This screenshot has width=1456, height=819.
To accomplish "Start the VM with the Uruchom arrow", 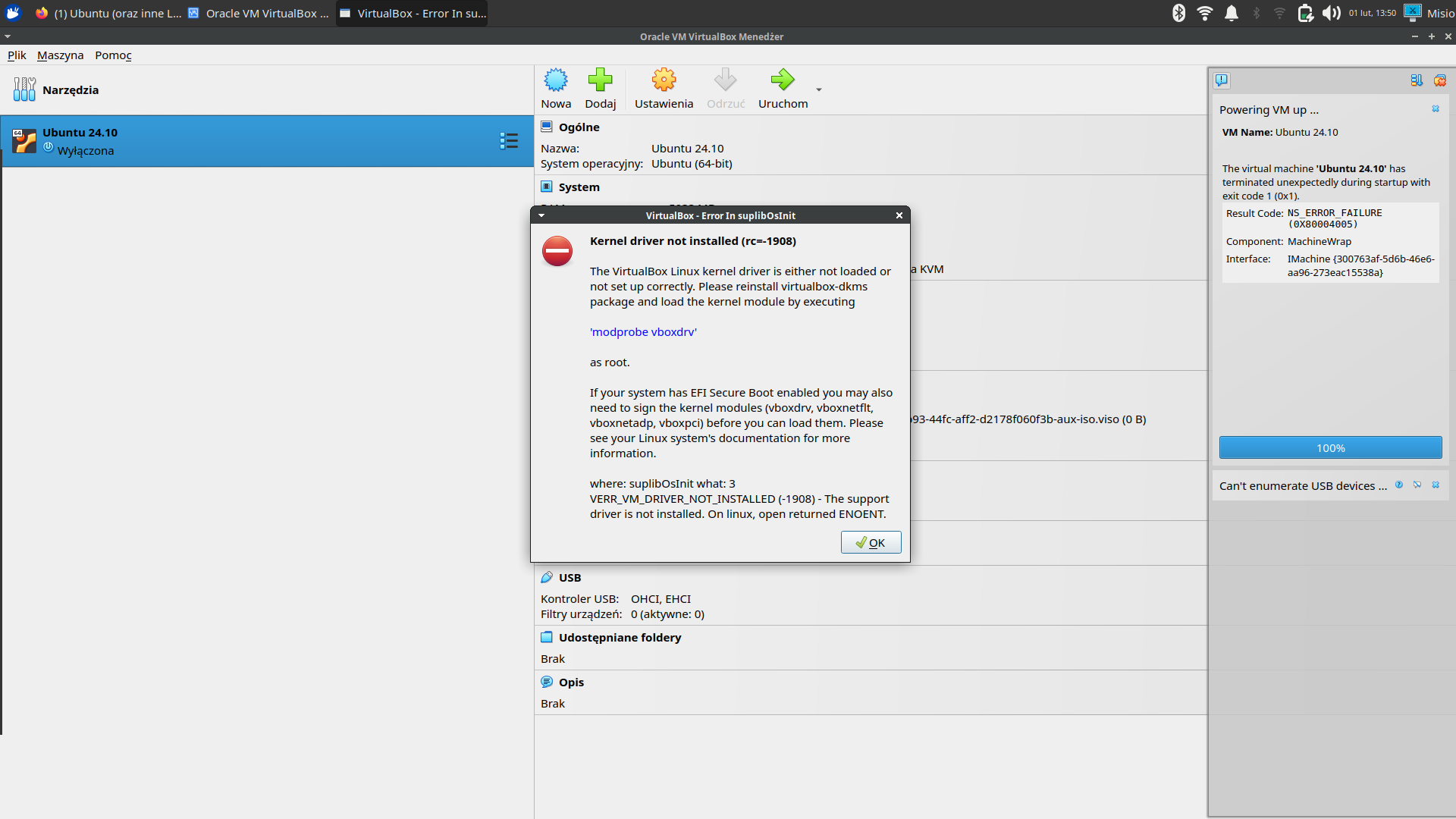I will (x=783, y=80).
